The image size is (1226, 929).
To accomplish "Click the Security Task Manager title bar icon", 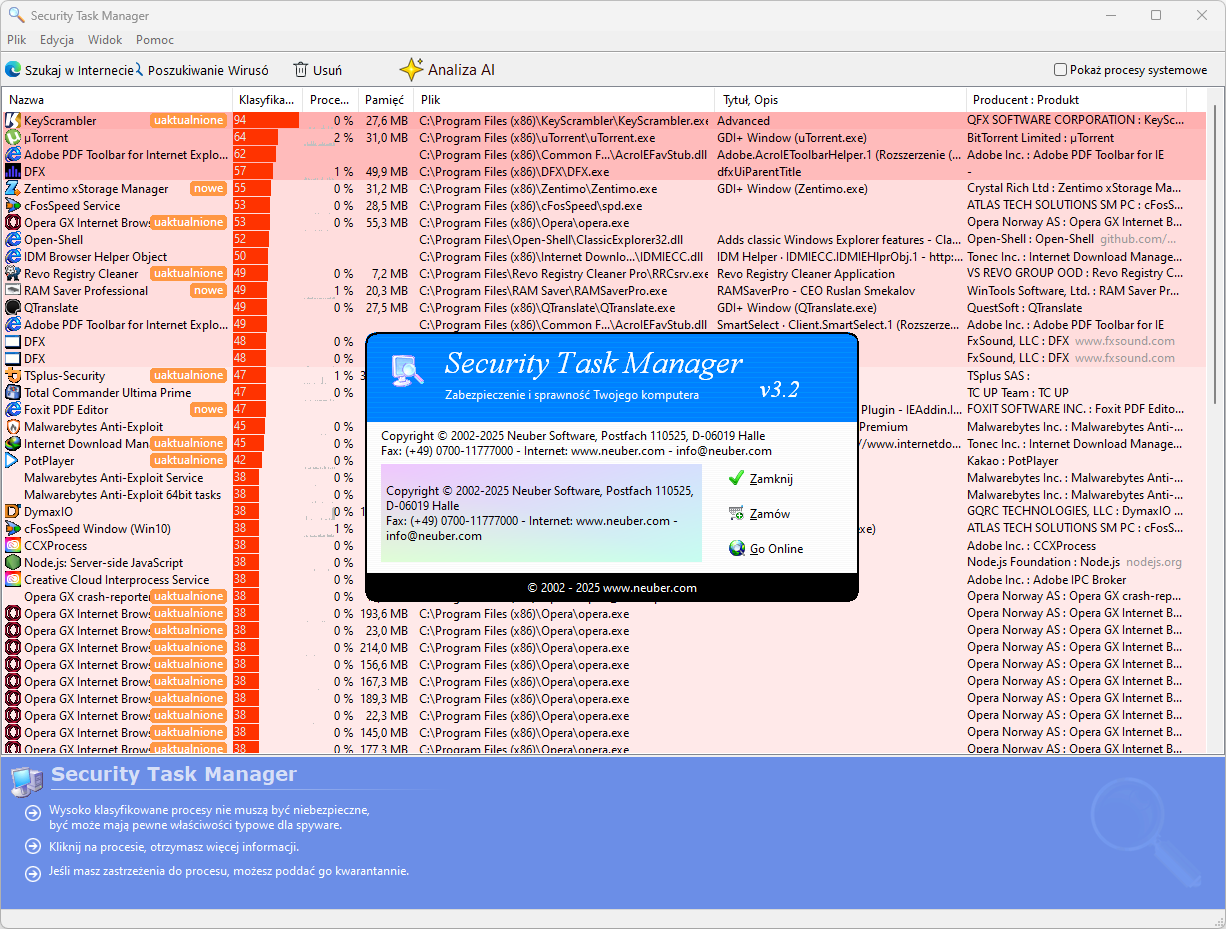I will tap(16, 15).
